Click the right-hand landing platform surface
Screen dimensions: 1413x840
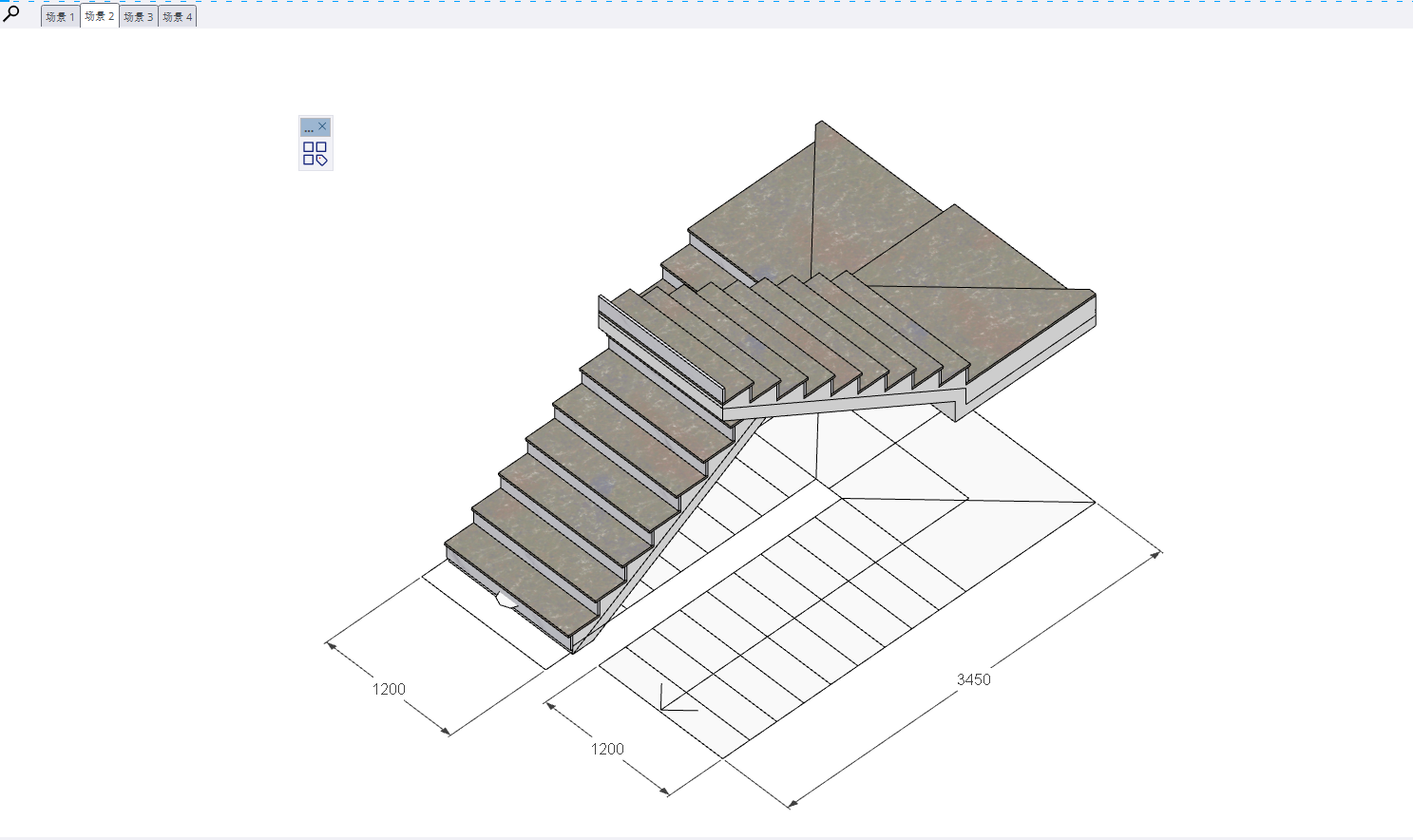[988, 304]
